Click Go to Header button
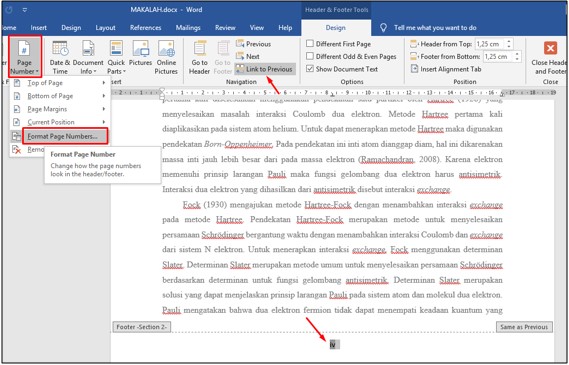Image resolution: width=569 pixels, height=365 pixels. [199, 57]
